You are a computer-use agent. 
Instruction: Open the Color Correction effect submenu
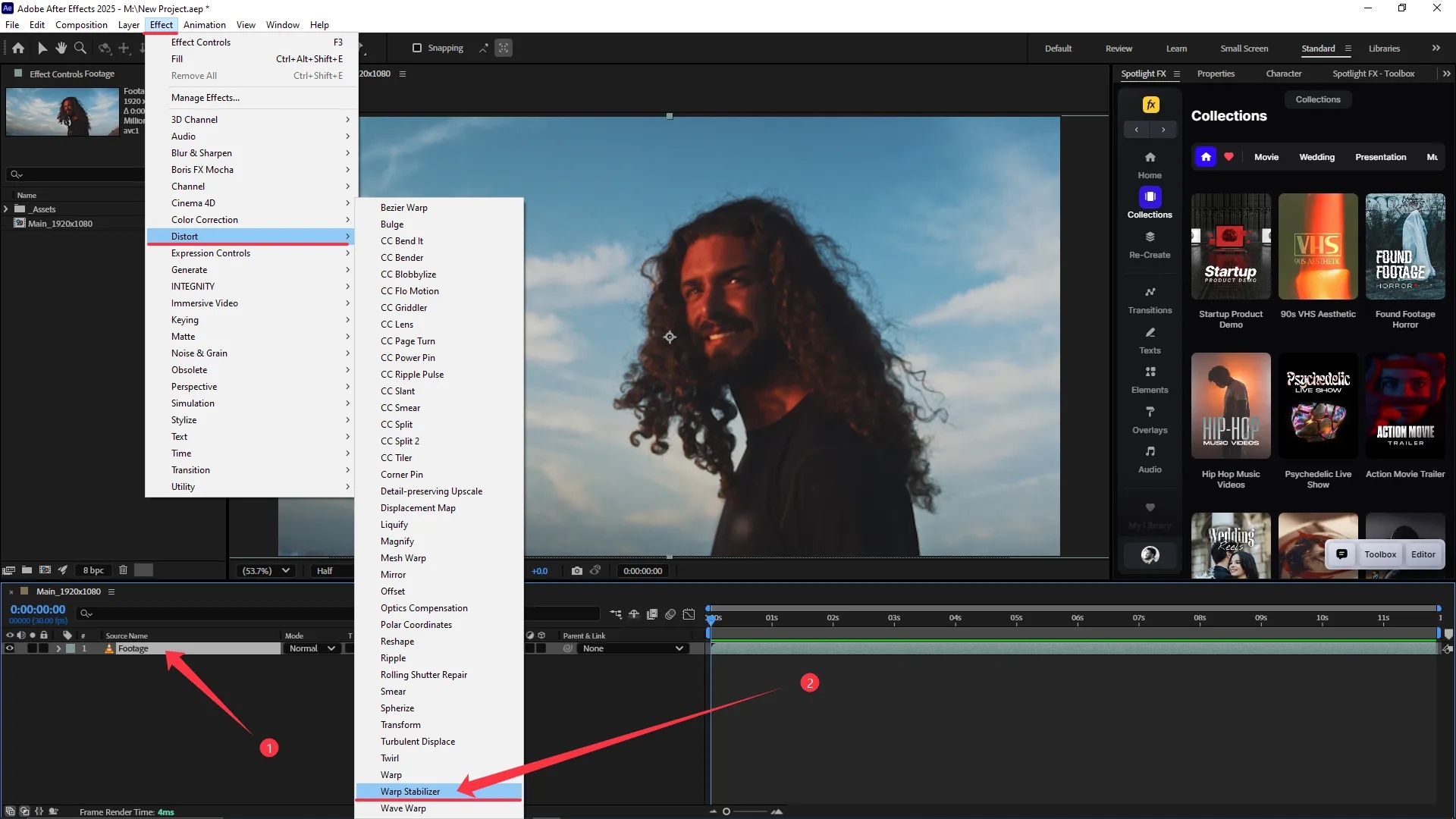point(251,220)
